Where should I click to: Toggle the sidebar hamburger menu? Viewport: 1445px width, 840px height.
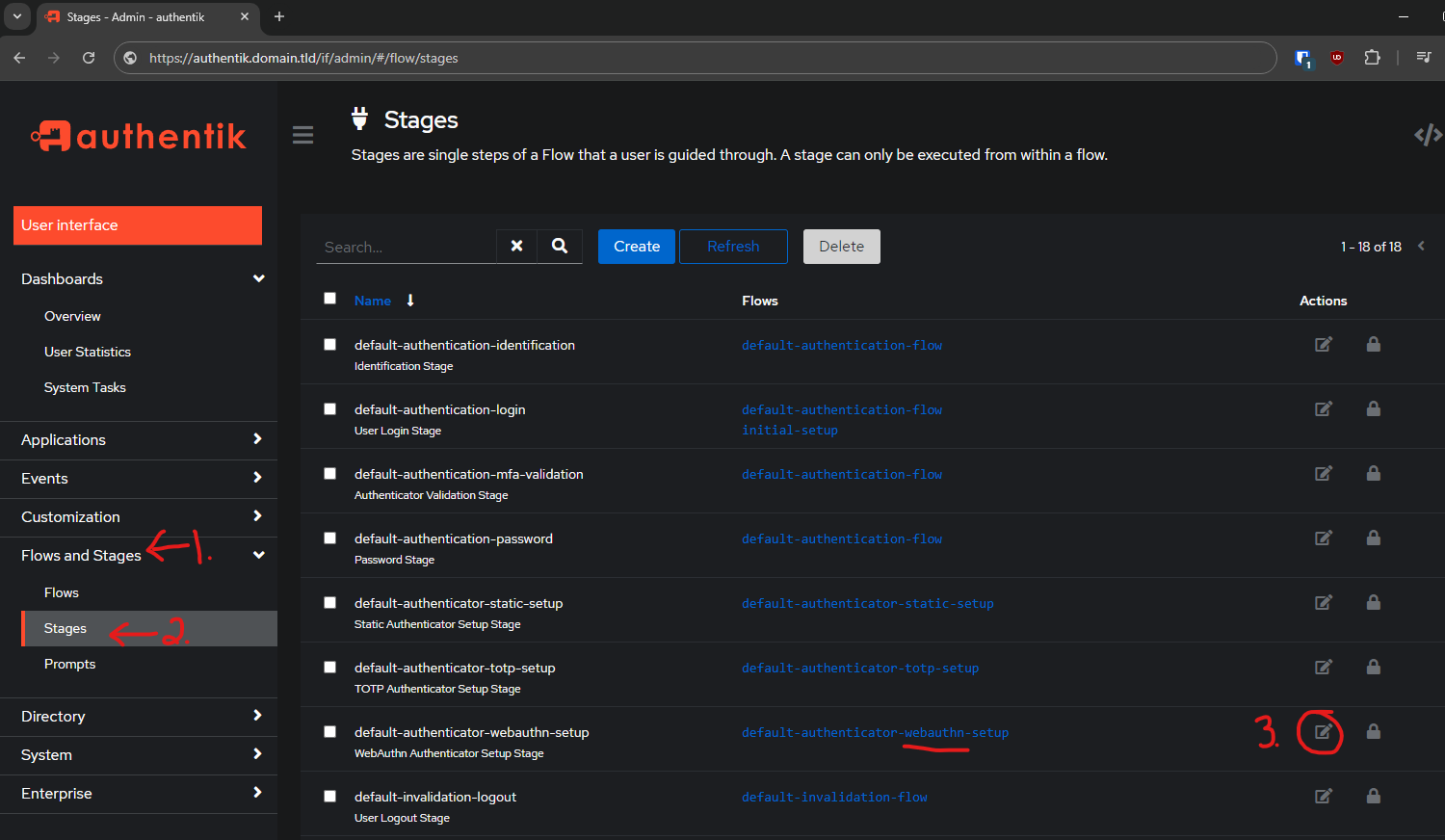[302, 135]
